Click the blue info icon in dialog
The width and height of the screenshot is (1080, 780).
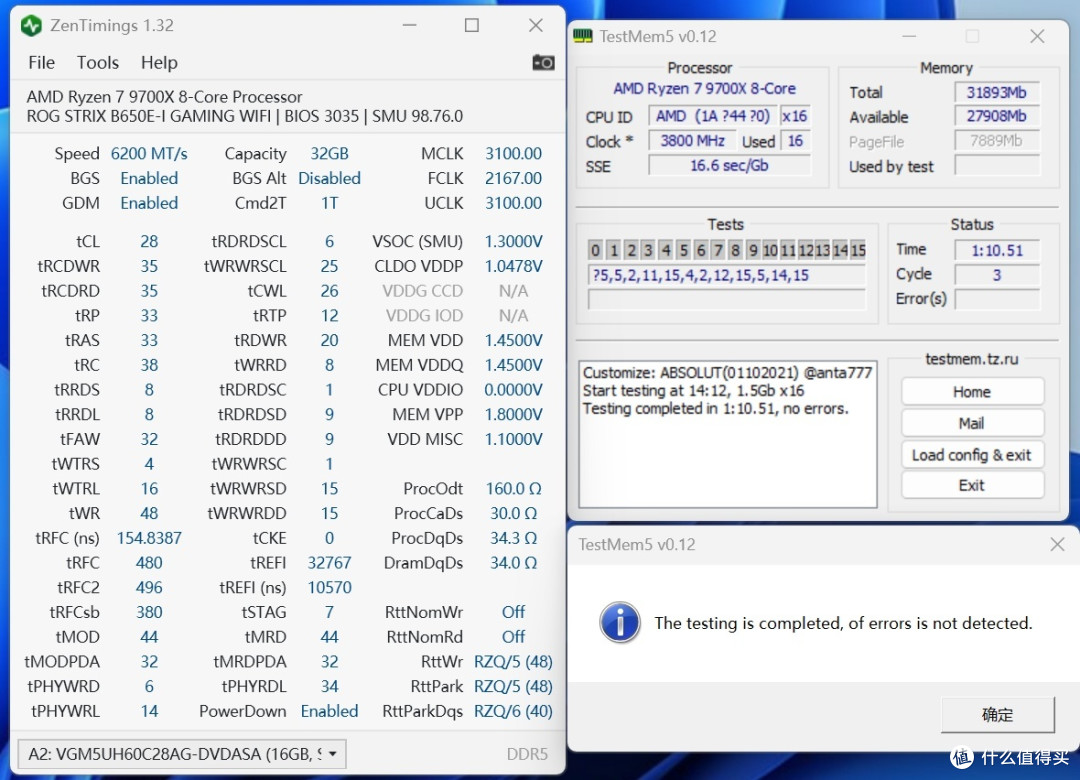point(620,623)
